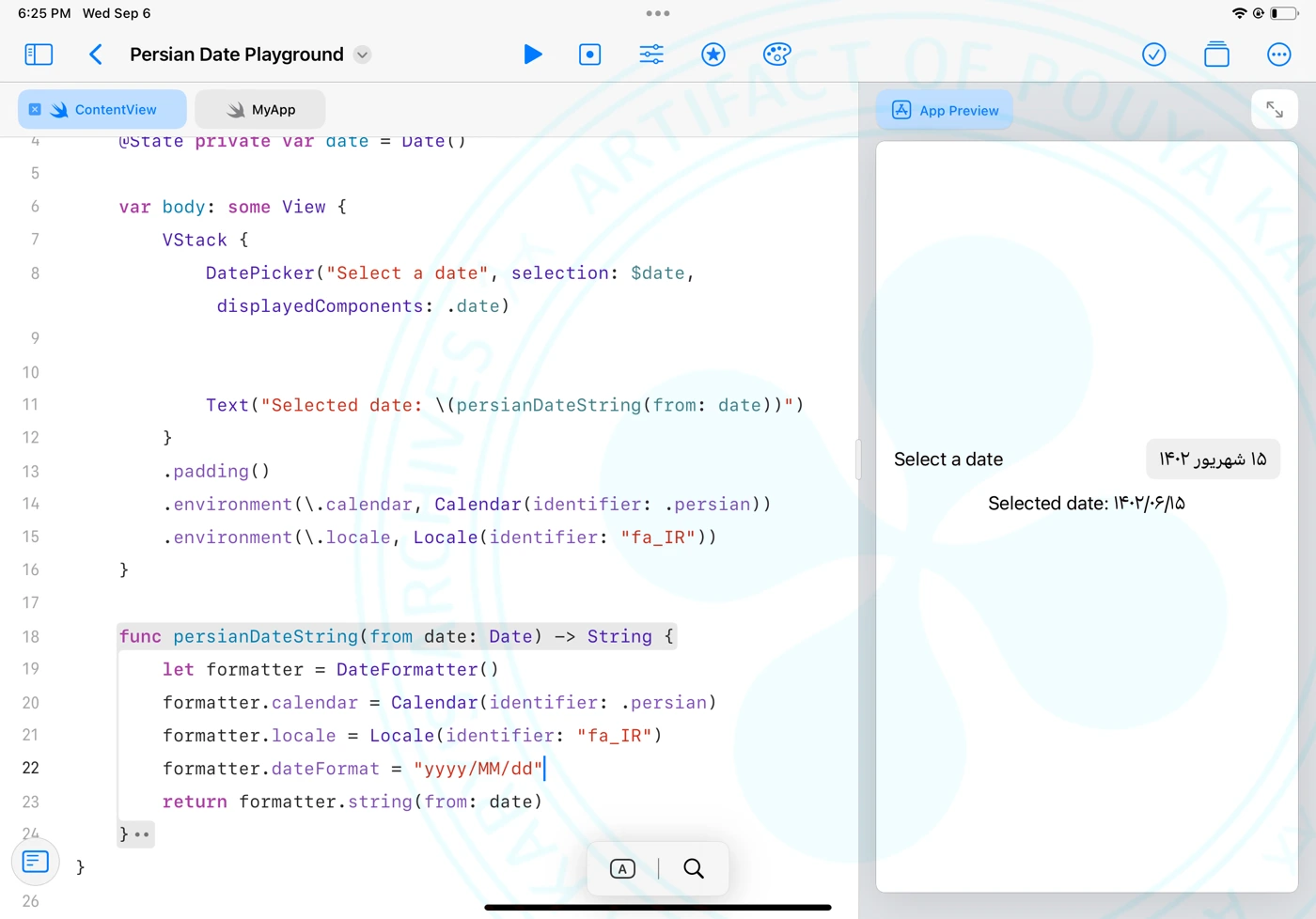Go back with the chevron arrow
This screenshot has width=1316, height=919.
coord(96,55)
